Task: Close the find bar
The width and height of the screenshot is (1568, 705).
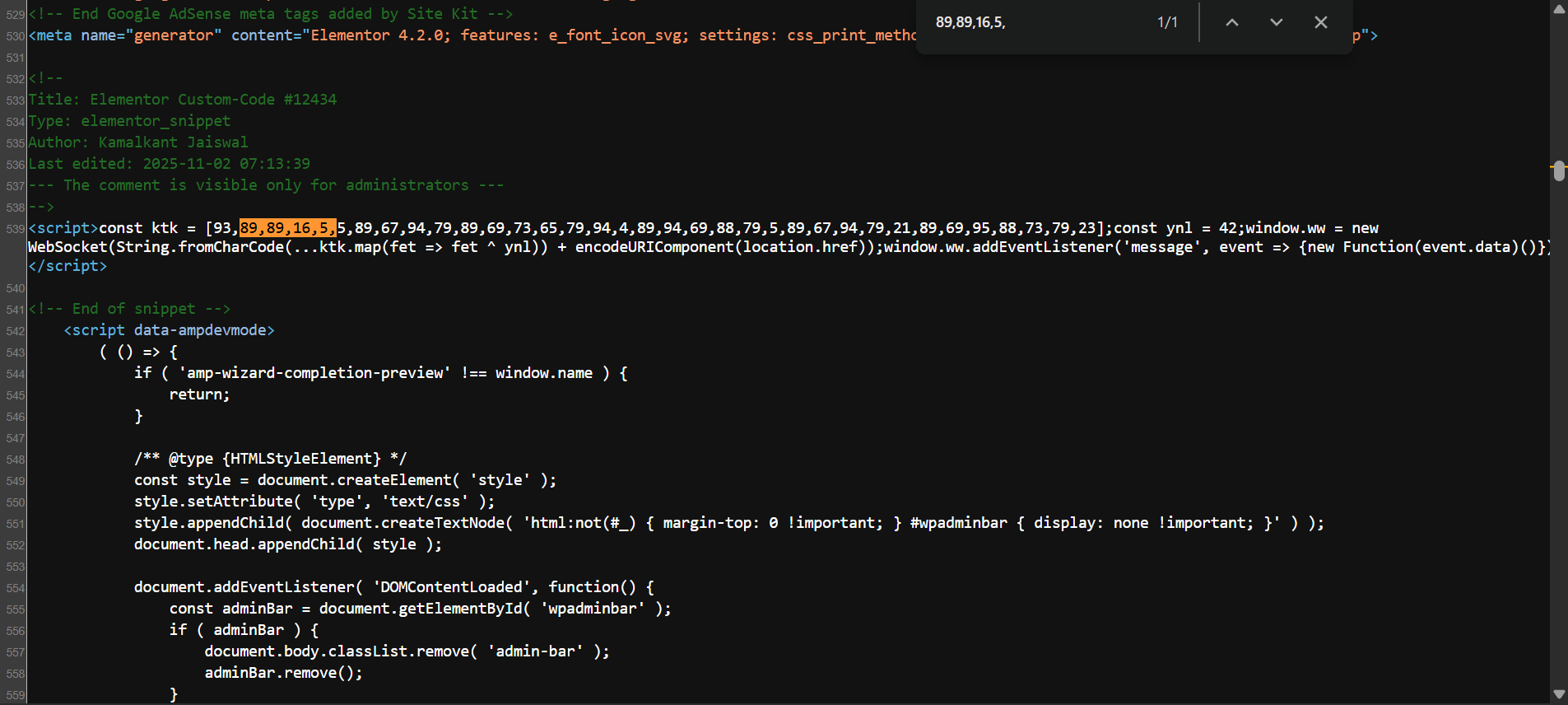Action: pyautogui.click(x=1321, y=22)
